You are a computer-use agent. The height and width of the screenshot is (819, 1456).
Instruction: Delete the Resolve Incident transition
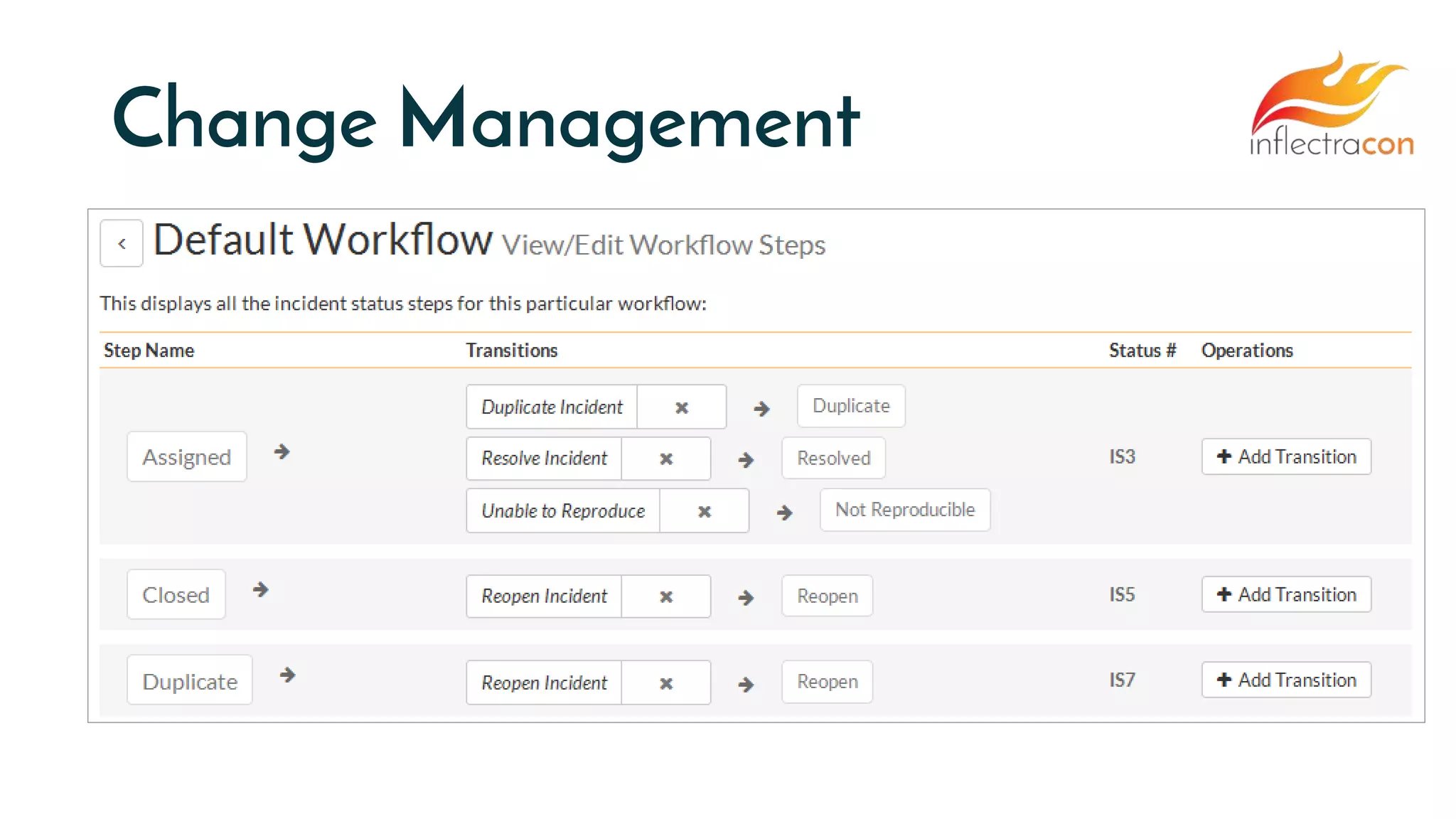(665, 459)
